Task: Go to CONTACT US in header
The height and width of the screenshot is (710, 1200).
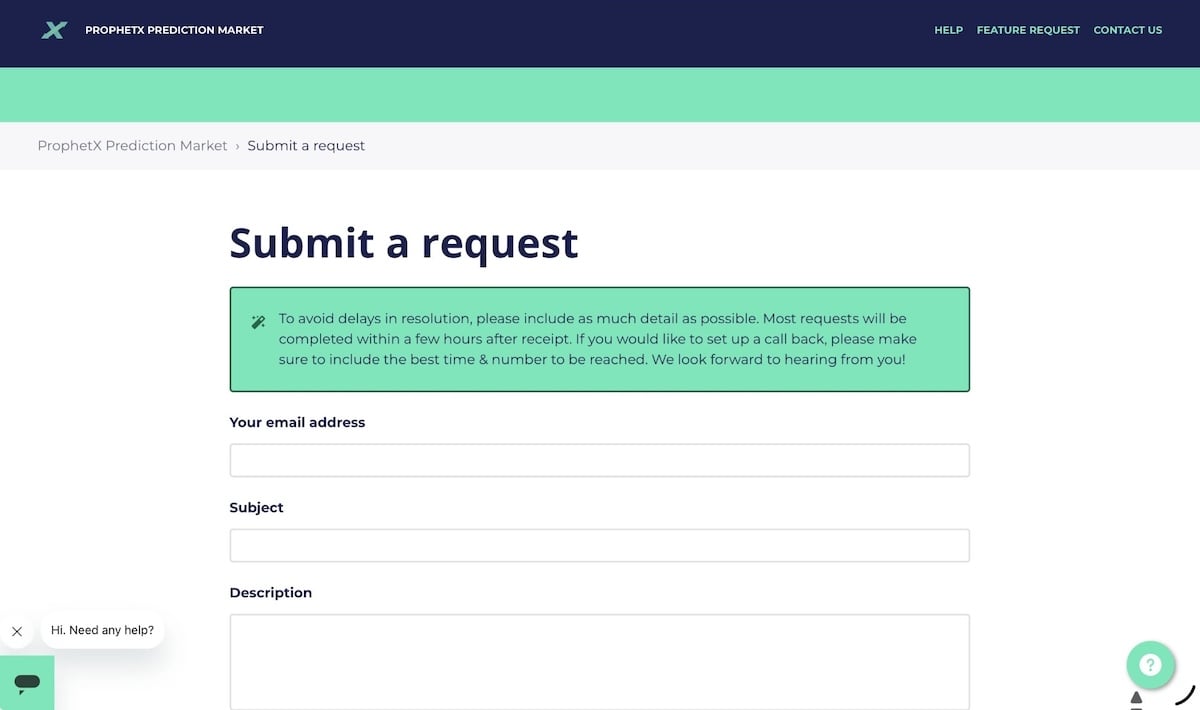Action: (1127, 30)
